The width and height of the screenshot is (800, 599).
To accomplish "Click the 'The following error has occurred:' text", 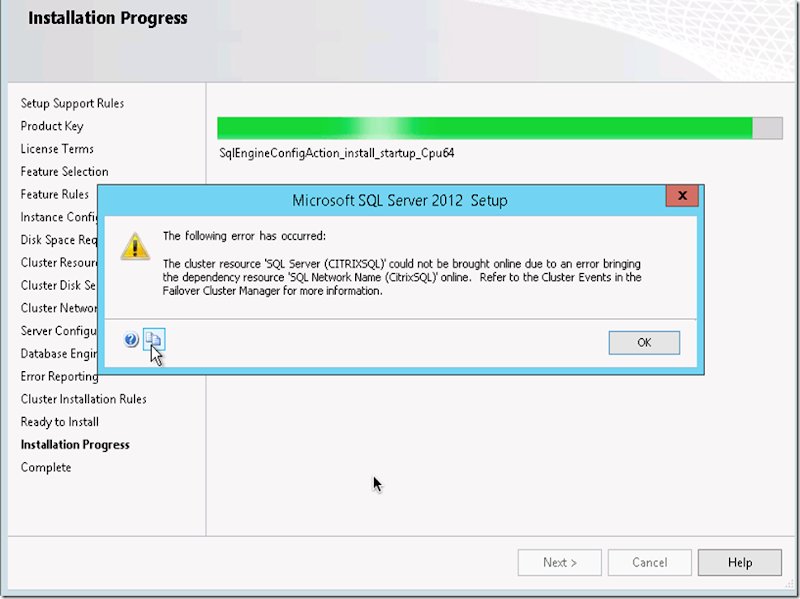I will 244,236.
